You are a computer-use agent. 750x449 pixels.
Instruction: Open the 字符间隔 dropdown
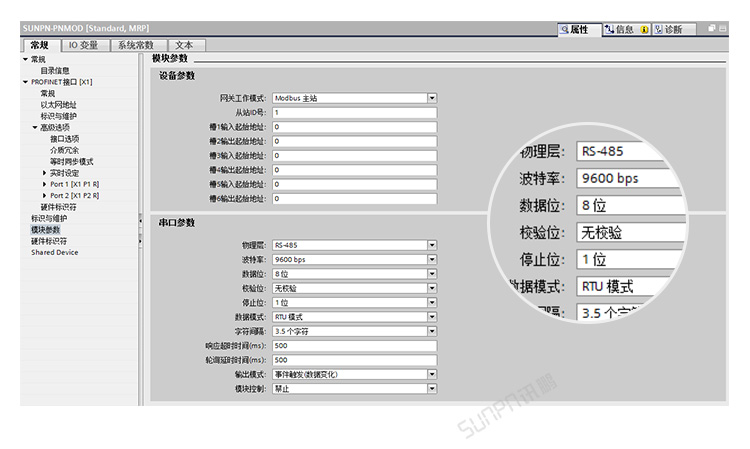432,331
